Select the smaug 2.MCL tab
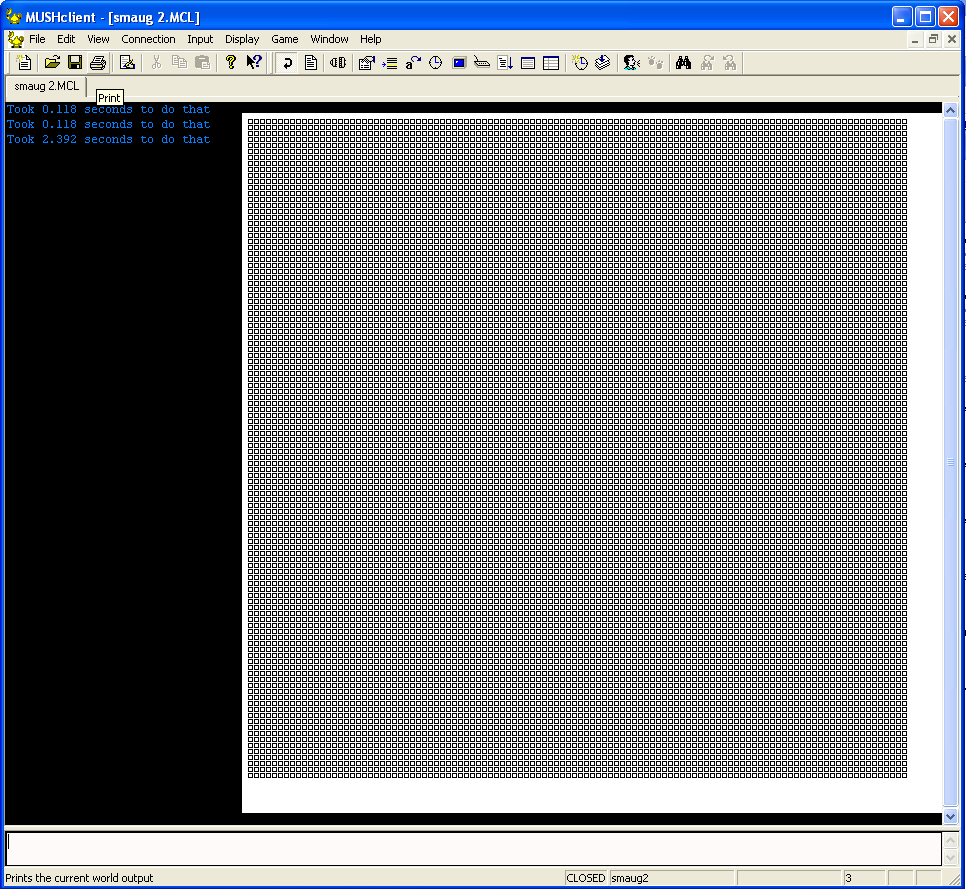 47,86
